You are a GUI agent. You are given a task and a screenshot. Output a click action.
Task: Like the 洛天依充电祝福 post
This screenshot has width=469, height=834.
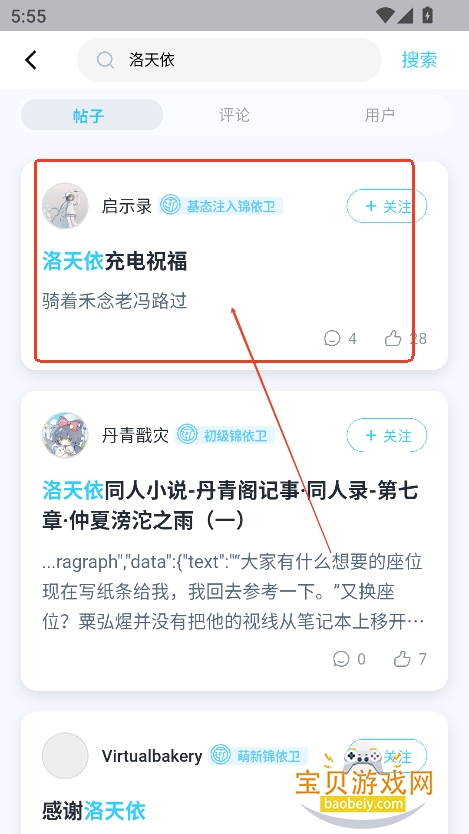pos(393,338)
